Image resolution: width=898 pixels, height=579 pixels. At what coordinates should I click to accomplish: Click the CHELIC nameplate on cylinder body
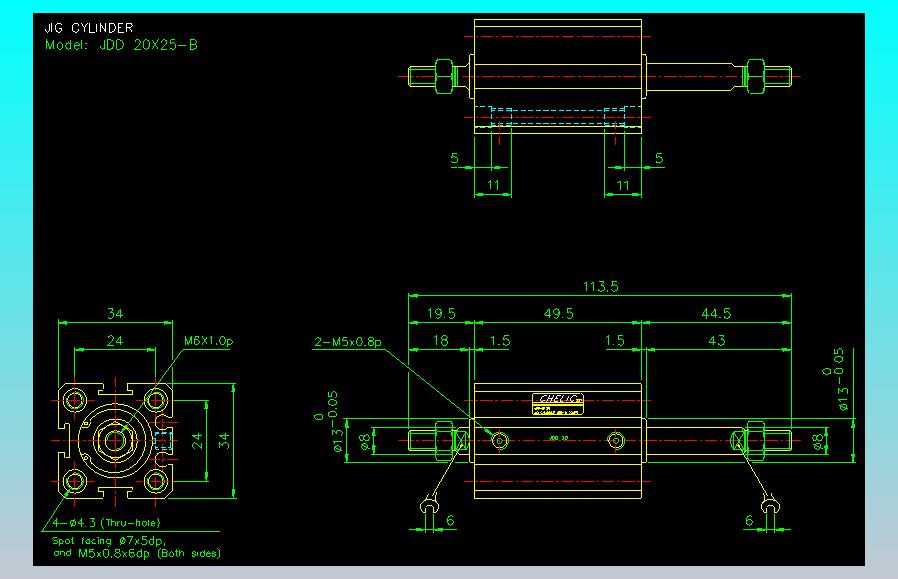point(558,404)
